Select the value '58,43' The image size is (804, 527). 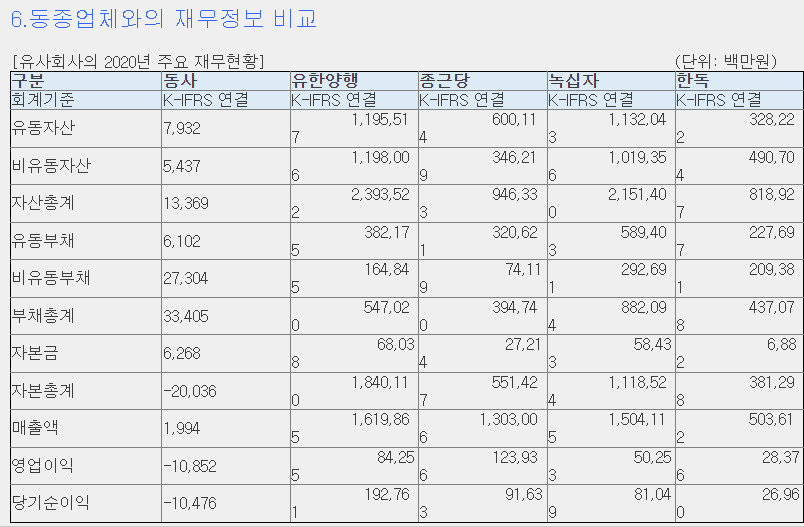tap(652, 344)
